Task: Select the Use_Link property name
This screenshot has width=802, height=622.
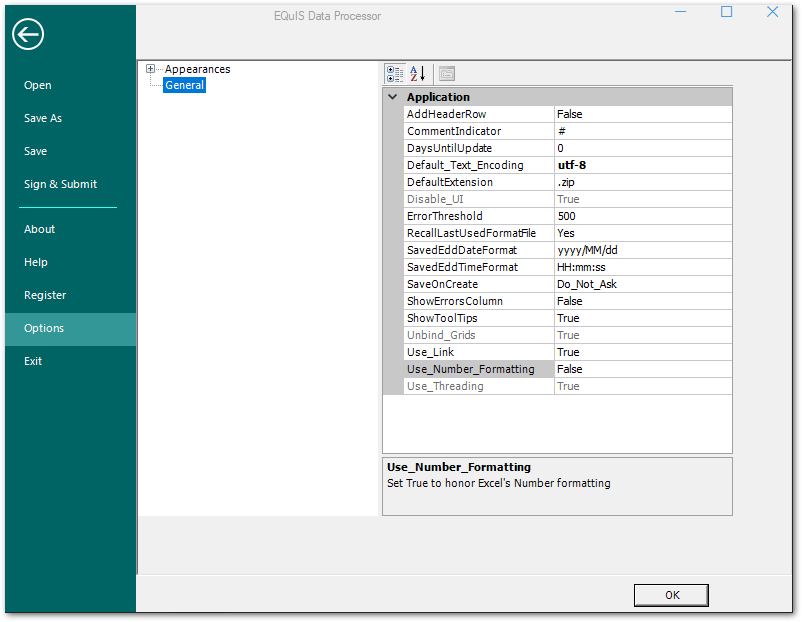Action: pos(478,352)
